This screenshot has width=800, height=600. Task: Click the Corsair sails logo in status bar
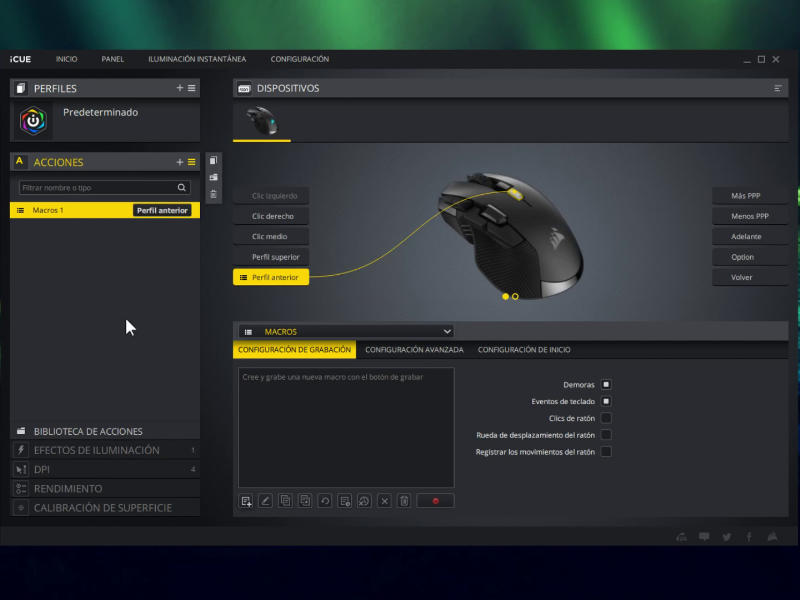coord(772,536)
